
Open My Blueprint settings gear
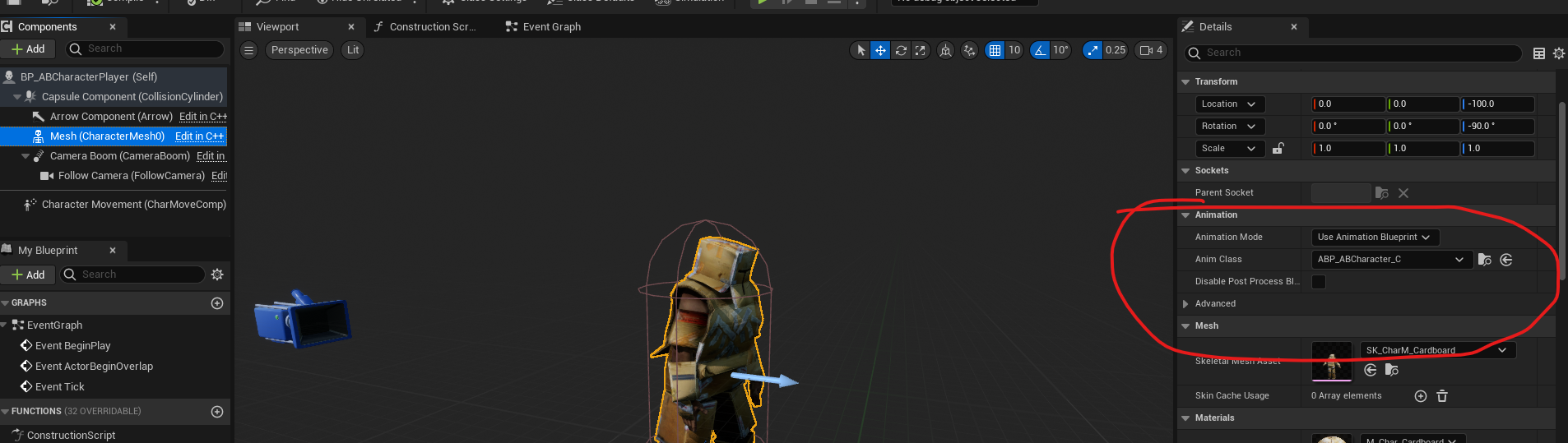pos(217,275)
